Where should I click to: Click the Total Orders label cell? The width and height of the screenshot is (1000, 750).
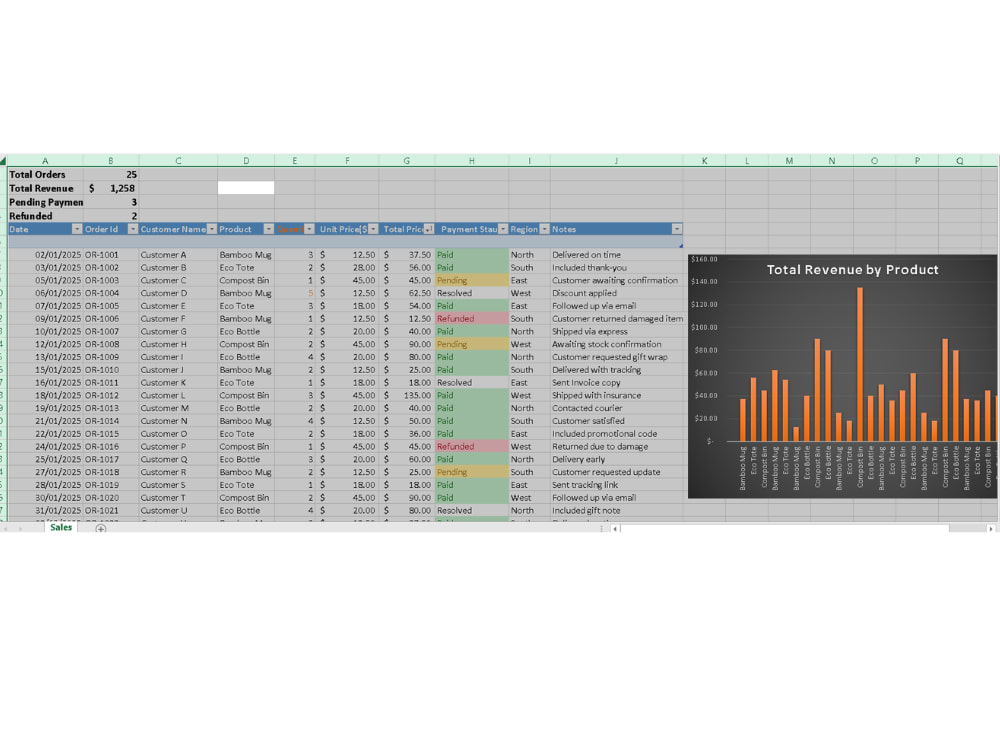click(x=45, y=174)
